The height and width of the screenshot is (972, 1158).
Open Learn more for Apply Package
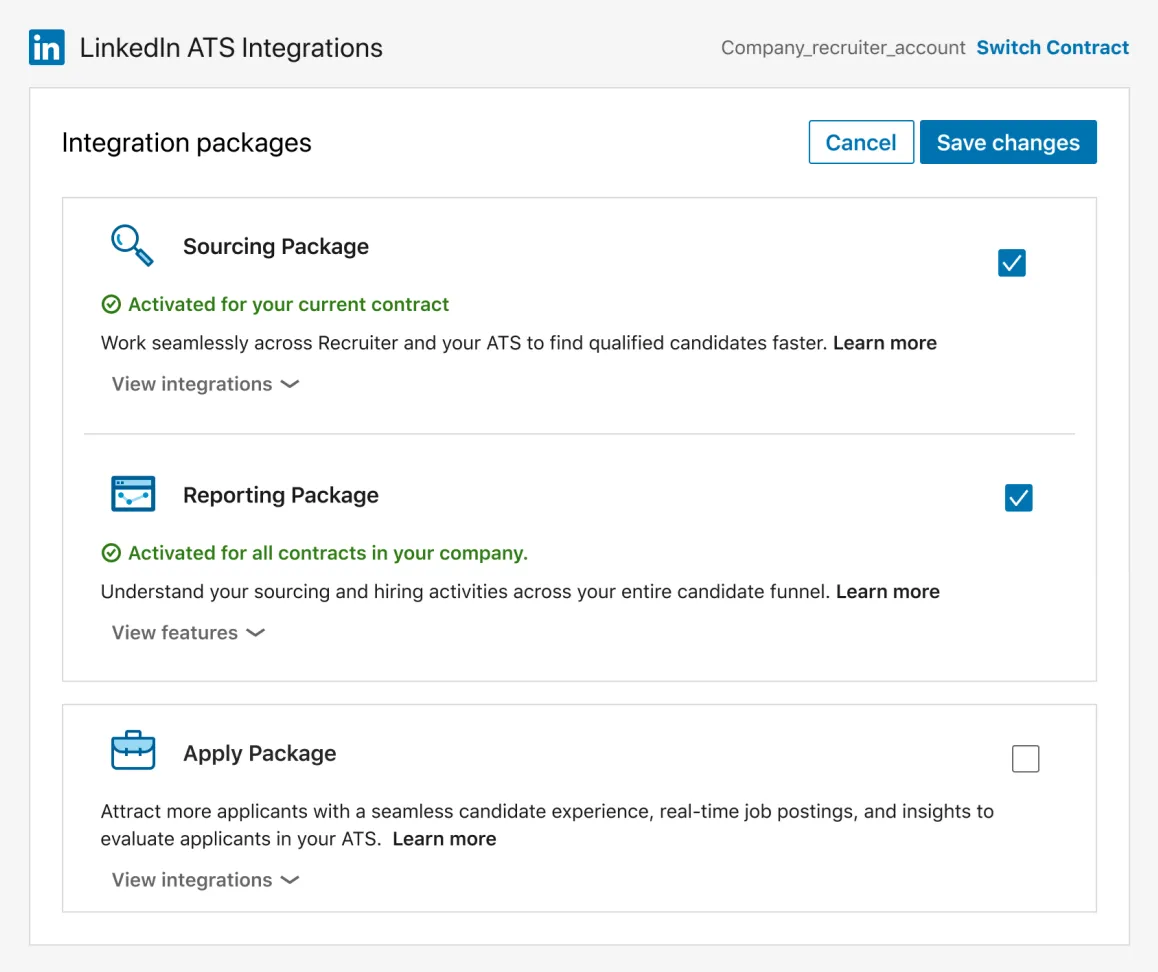[444, 838]
